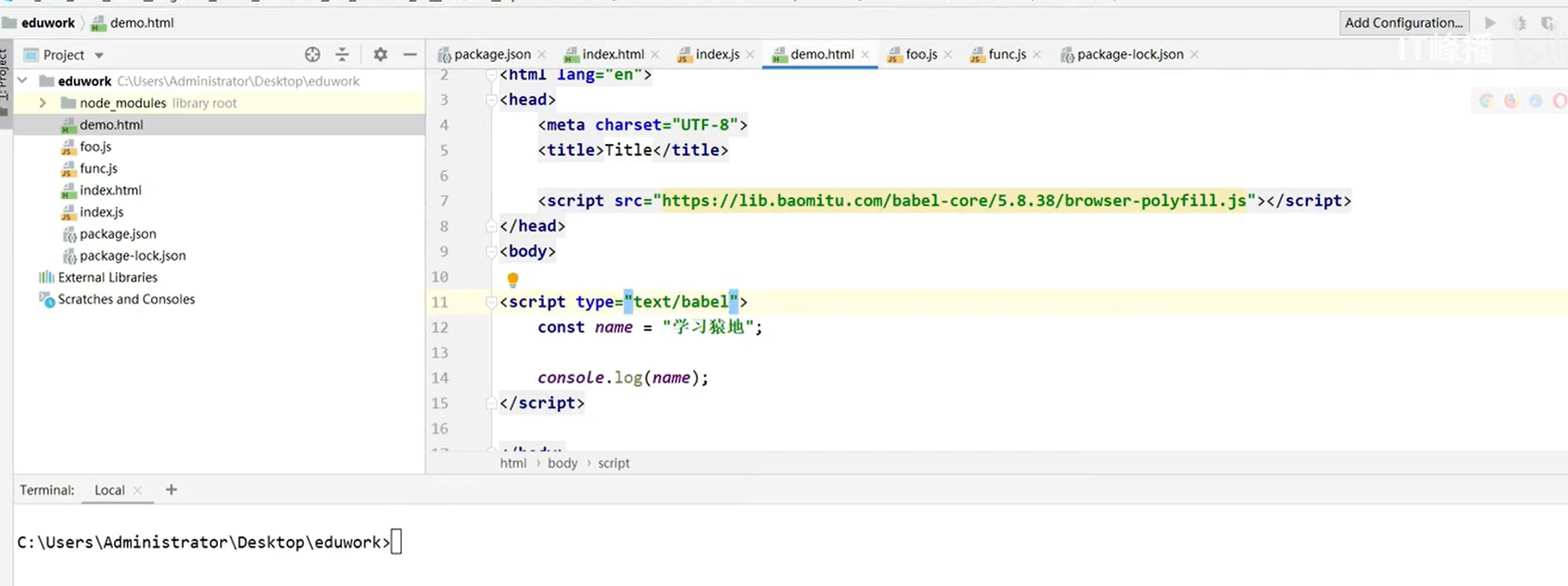Screen dimensions: 1568x586
Task: Open the Project view dropdown
Action: tap(99, 56)
